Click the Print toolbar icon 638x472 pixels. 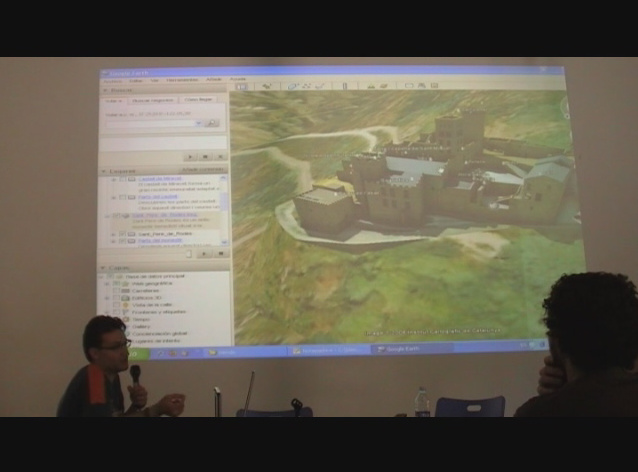click(x=422, y=85)
